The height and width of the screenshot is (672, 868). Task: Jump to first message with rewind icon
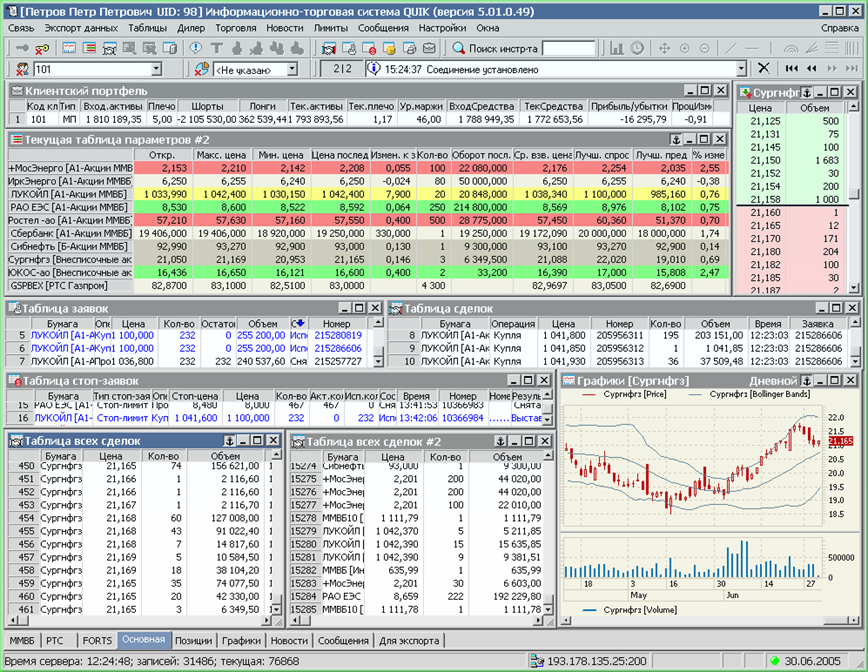[x=792, y=69]
